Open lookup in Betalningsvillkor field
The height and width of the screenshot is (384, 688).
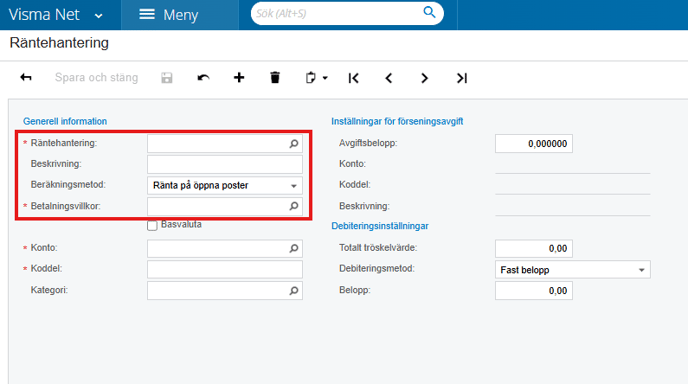click(x=294, y=206)
